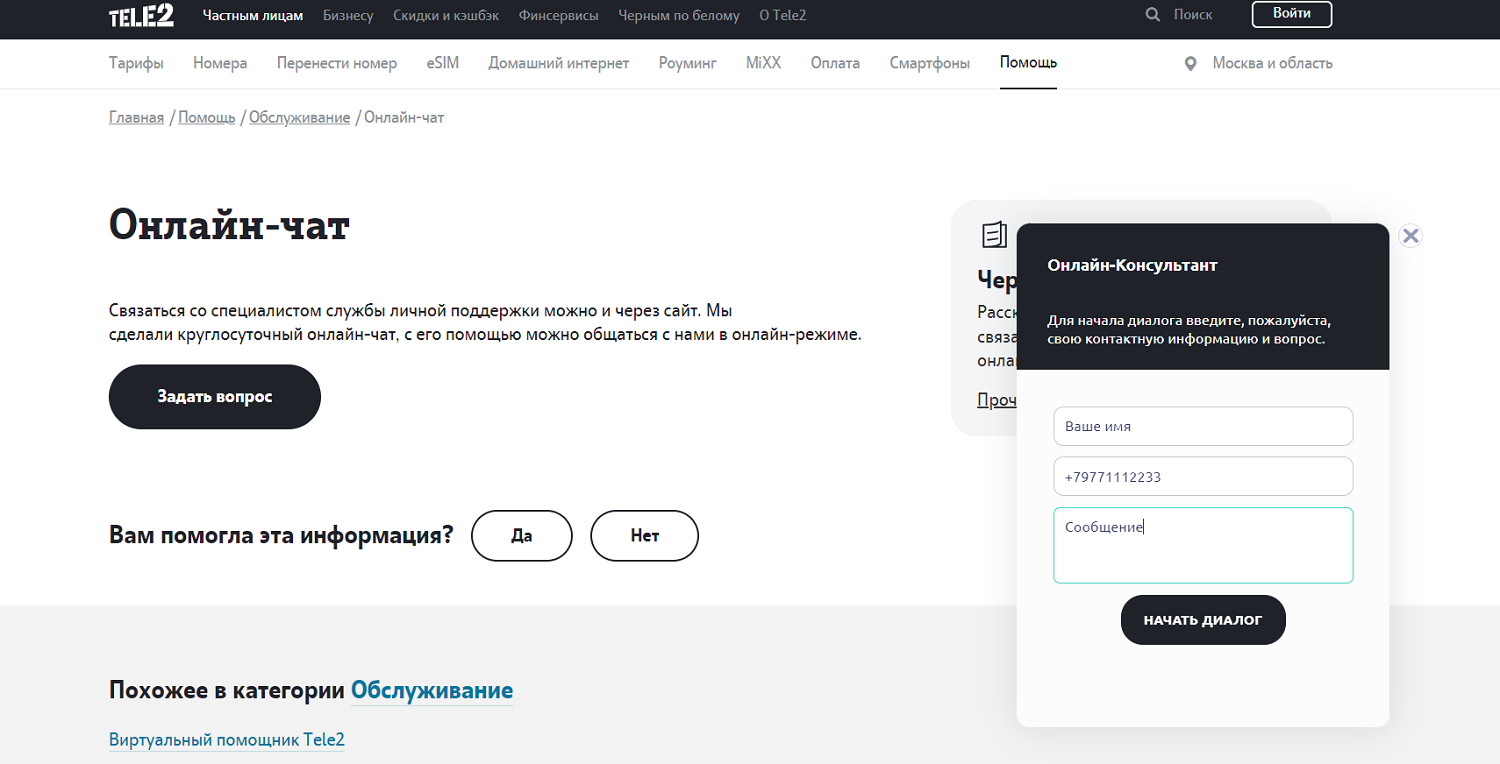This screenshot has width=1500, height=764.
Task: Open the Частным лицам section
Action: pos(253,15)
